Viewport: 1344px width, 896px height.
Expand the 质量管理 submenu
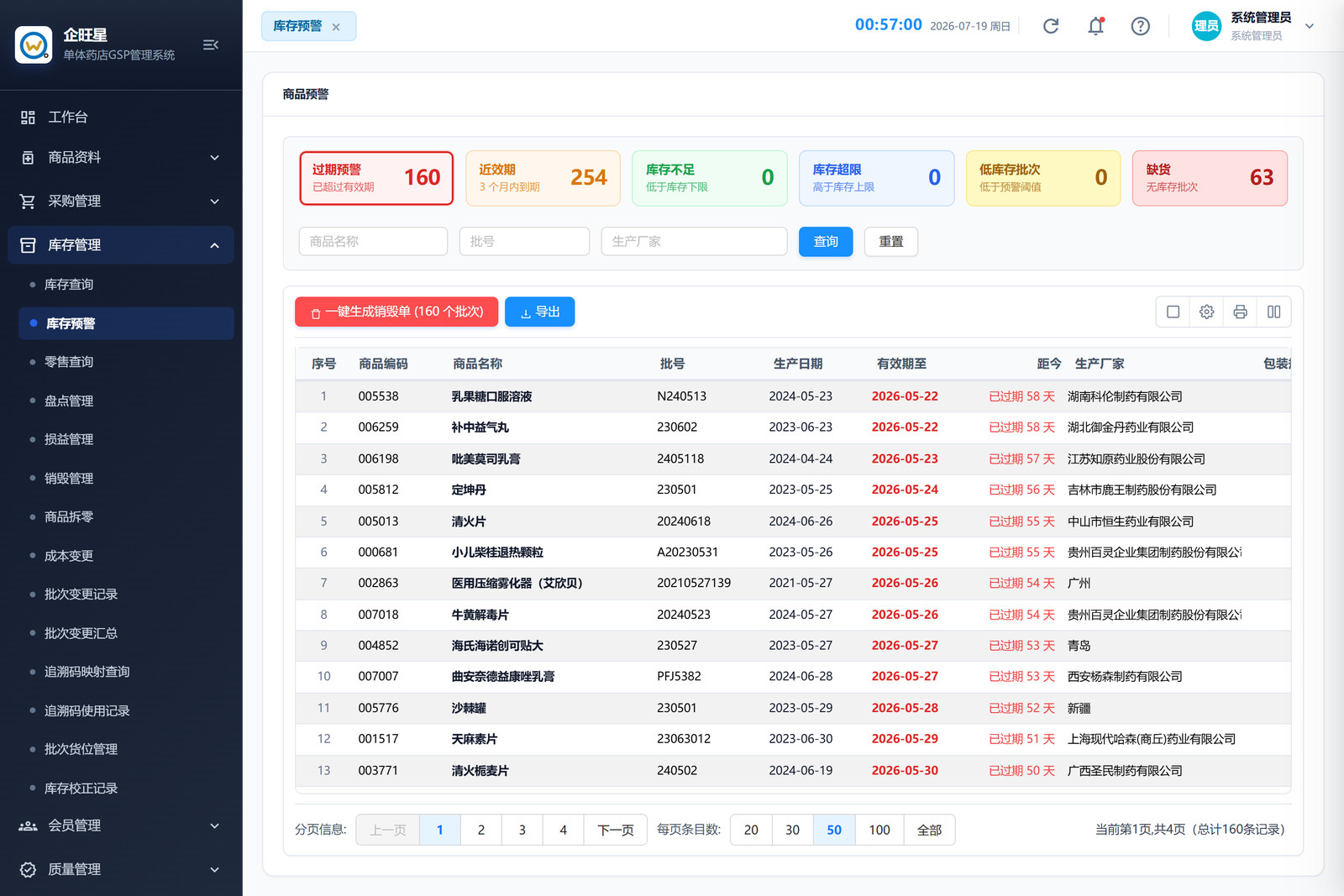pos(215,870)
